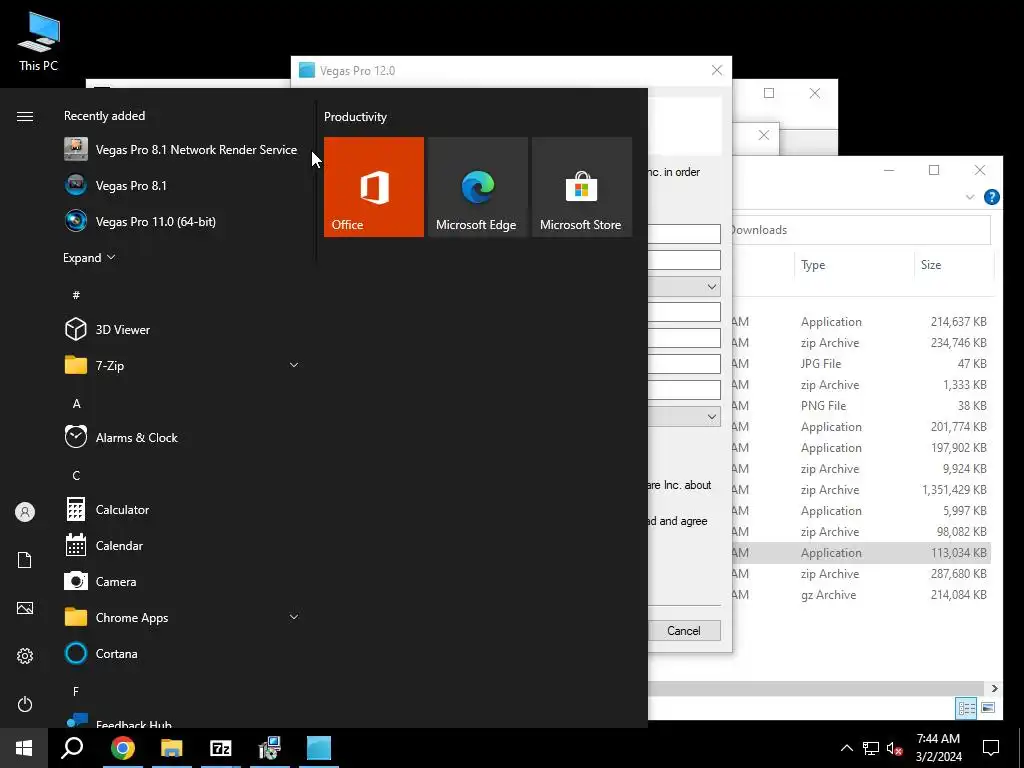Open the Office tile

point(374,187)
